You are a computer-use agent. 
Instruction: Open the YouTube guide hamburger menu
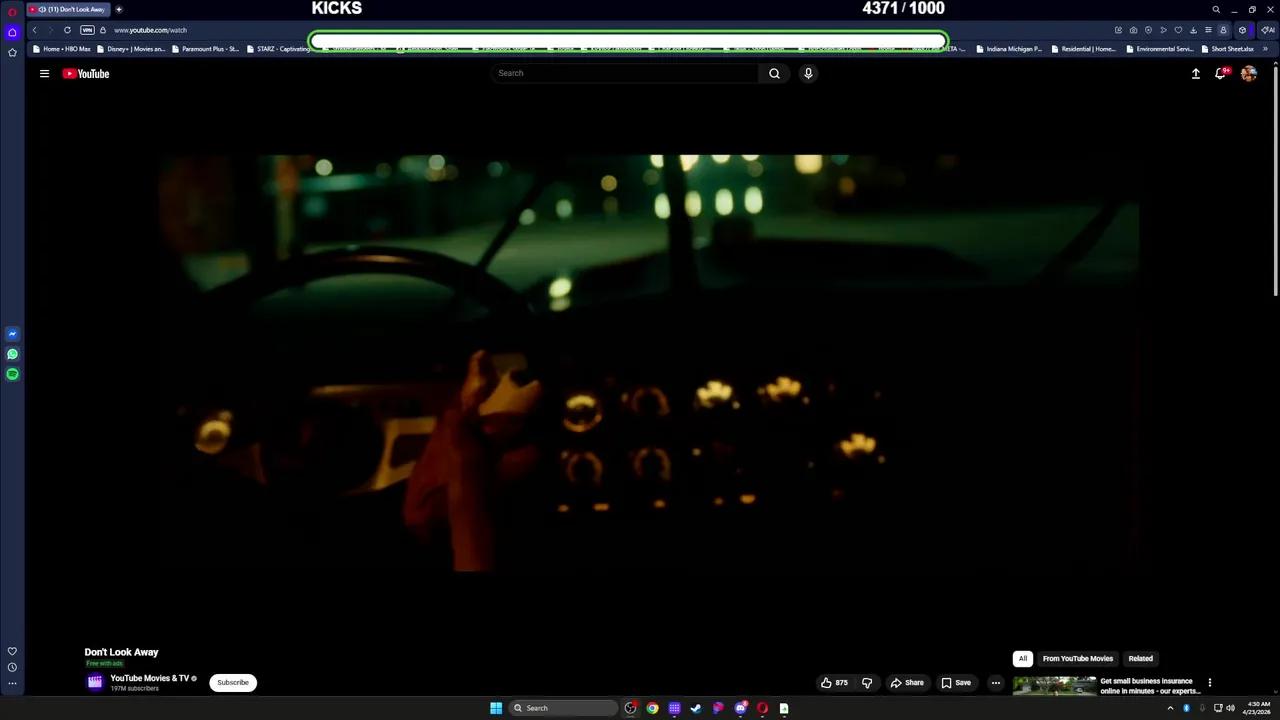[x=44, y=73]
